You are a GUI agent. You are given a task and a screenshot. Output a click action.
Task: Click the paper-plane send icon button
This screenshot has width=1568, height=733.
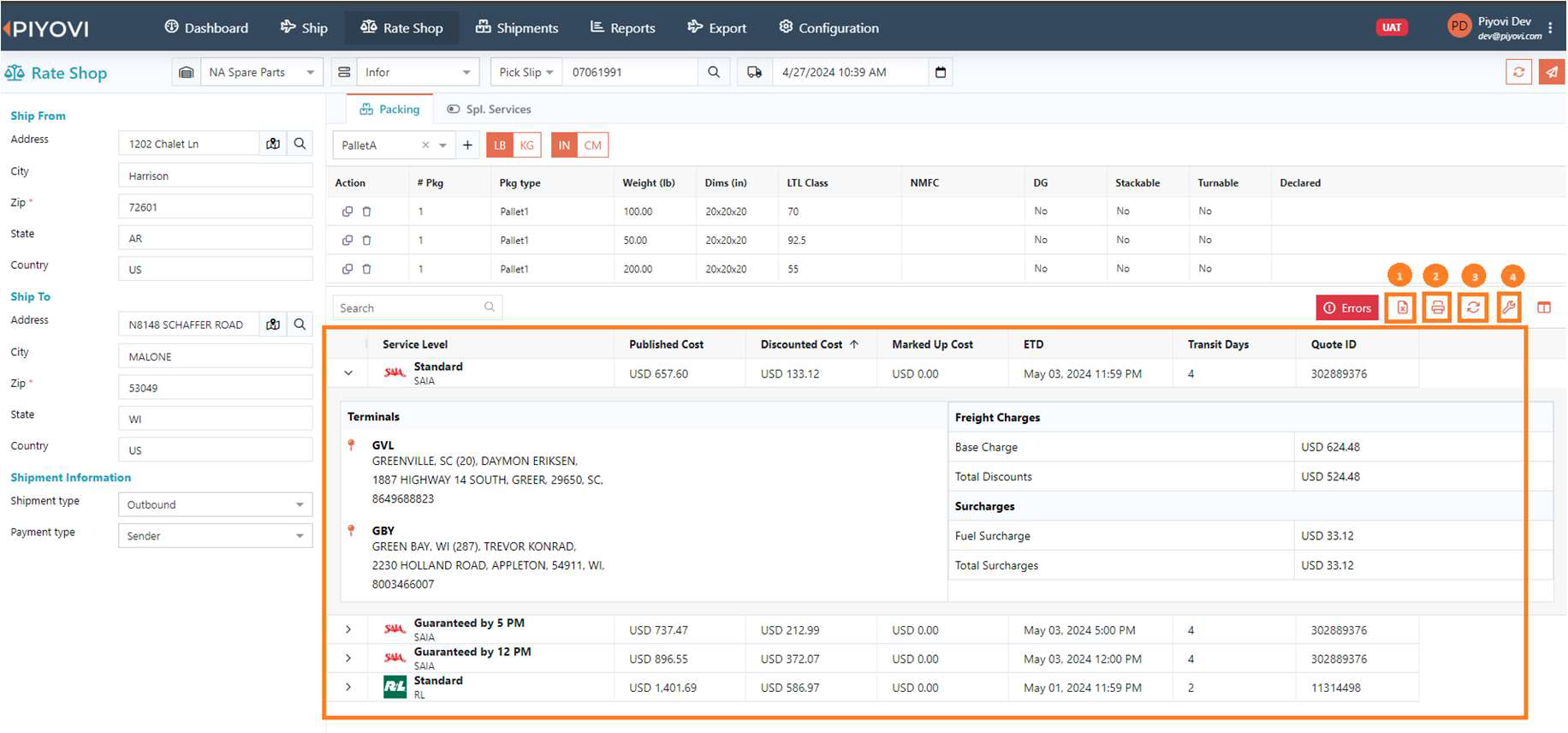(1551, 72)
